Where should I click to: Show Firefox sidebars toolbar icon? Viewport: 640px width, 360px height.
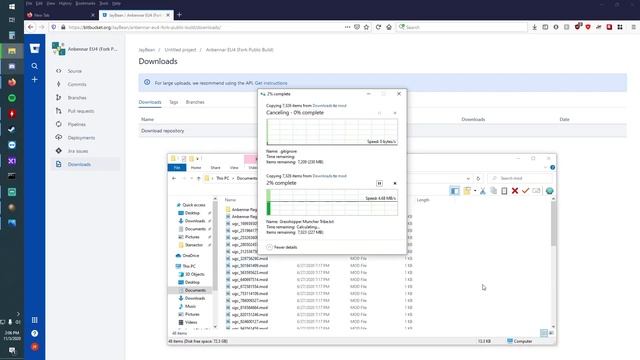(545, 27)
